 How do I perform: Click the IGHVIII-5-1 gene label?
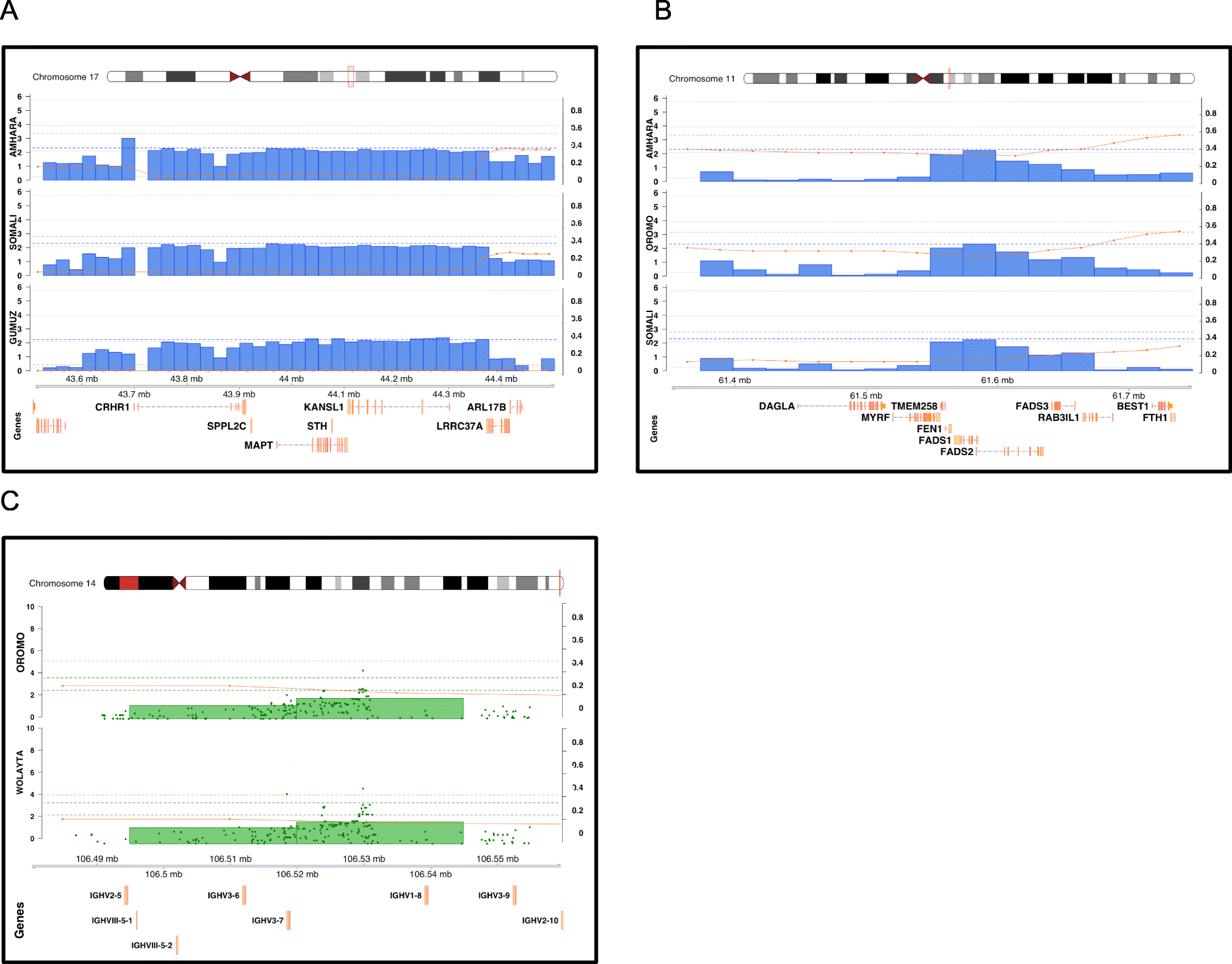pyautogui.click(x=112, y=920)
